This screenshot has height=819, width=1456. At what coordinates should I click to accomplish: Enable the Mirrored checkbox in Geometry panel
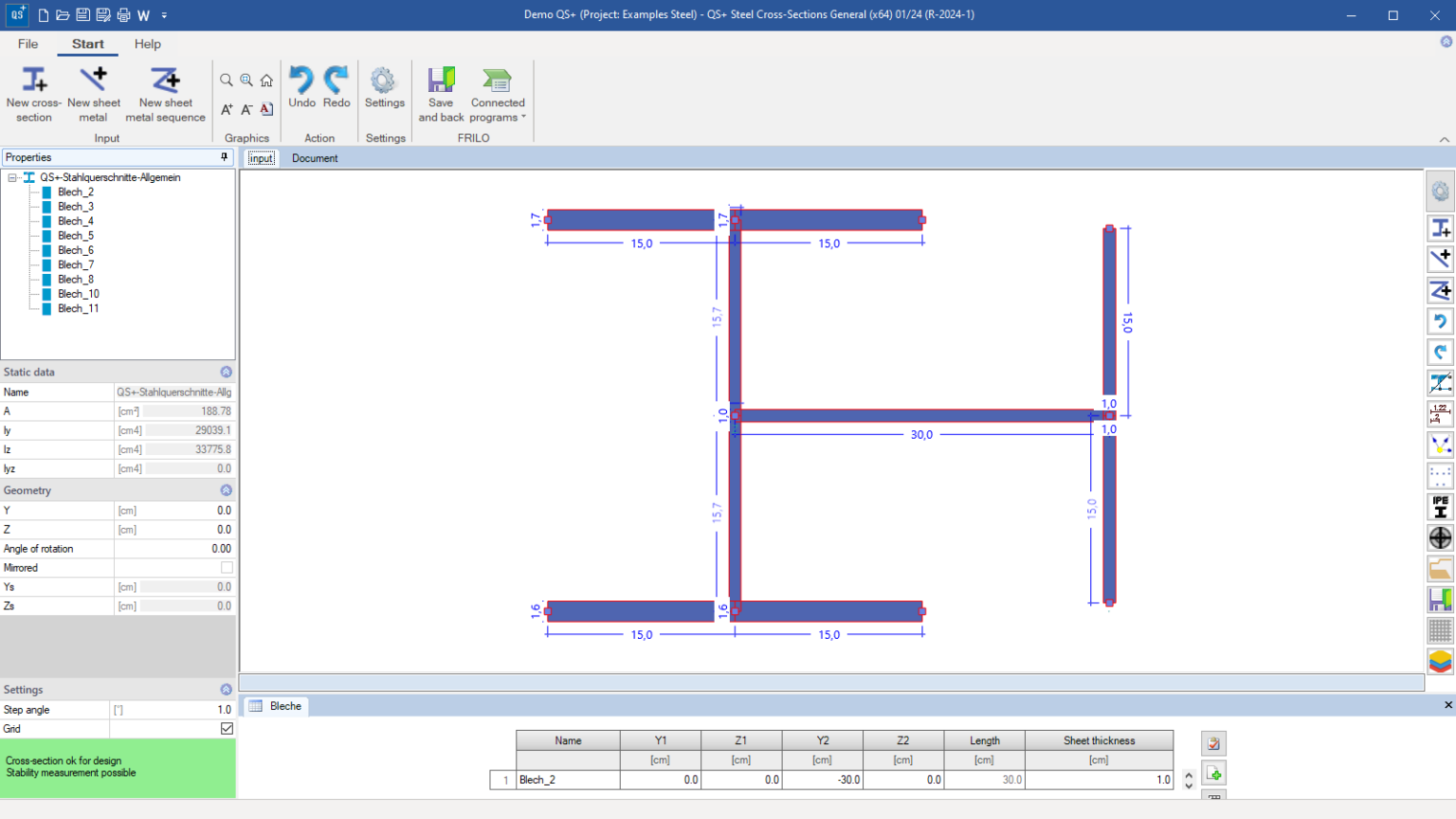225,568
